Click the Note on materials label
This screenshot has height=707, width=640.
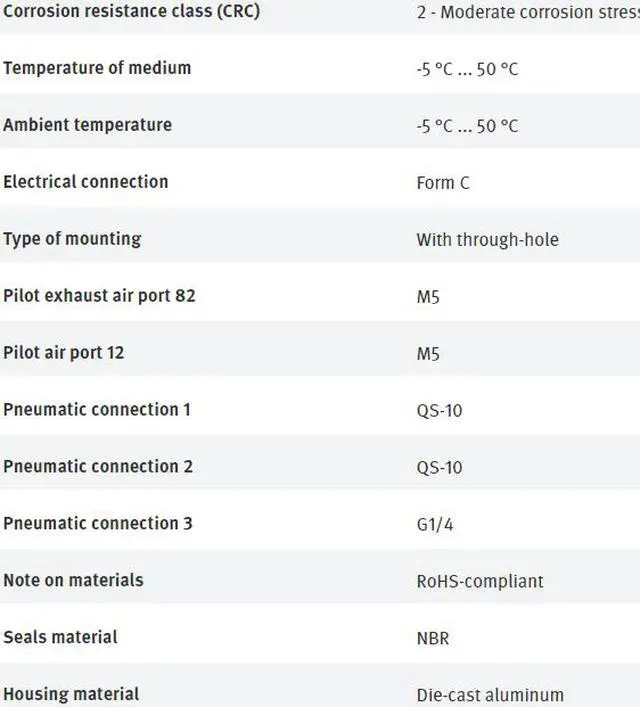pyautogui.click(x=73, y=580)
